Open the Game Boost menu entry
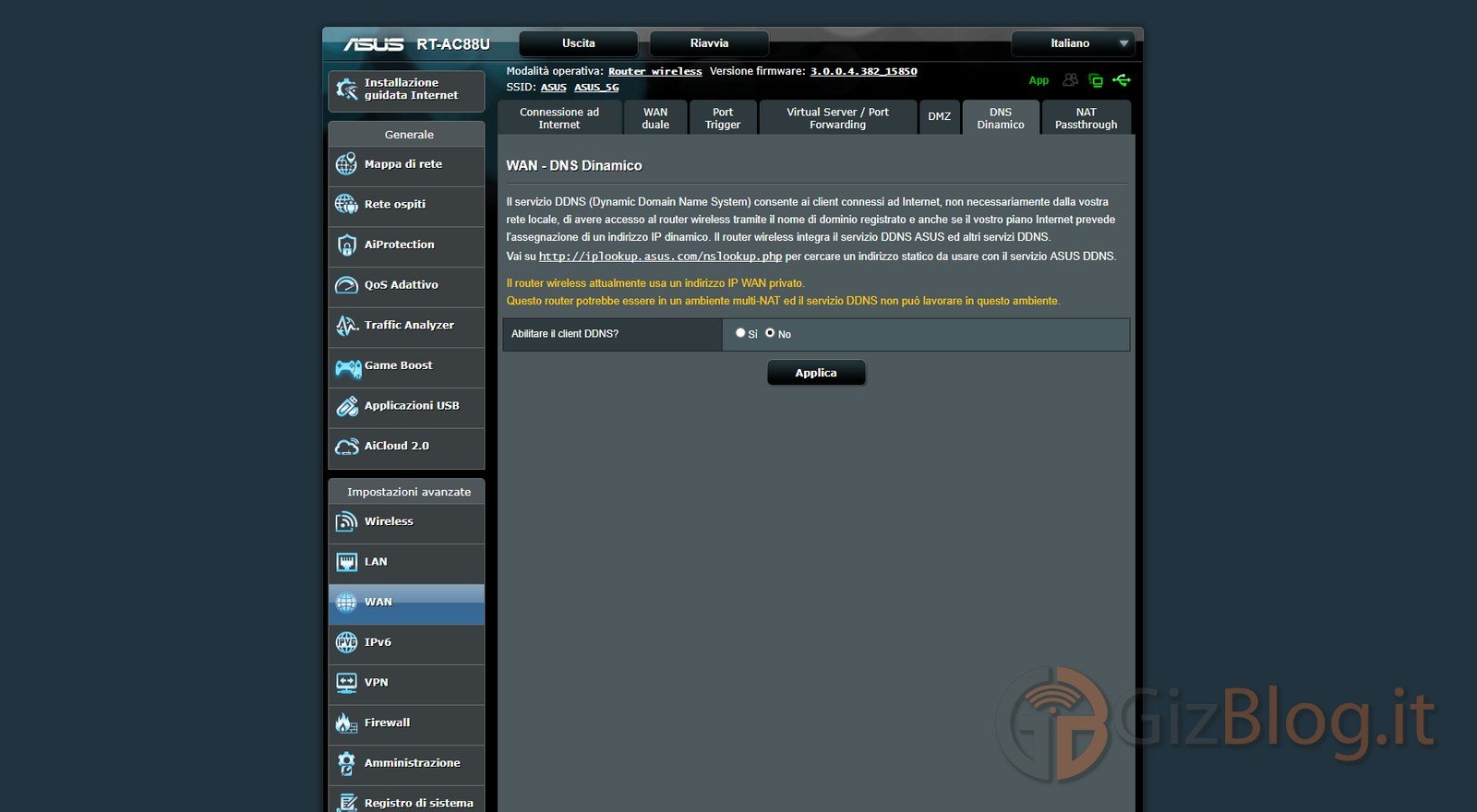This screenshot has height=812, width=1477. (406, 366)
